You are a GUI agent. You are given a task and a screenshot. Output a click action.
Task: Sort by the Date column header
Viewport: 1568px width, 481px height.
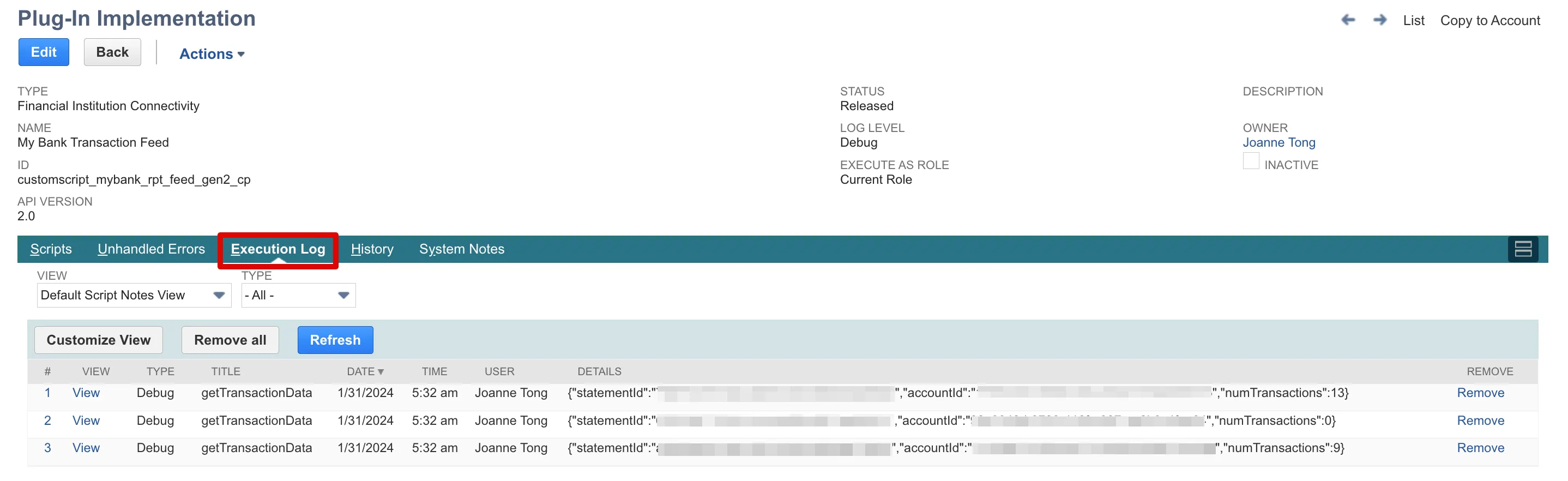365,371
